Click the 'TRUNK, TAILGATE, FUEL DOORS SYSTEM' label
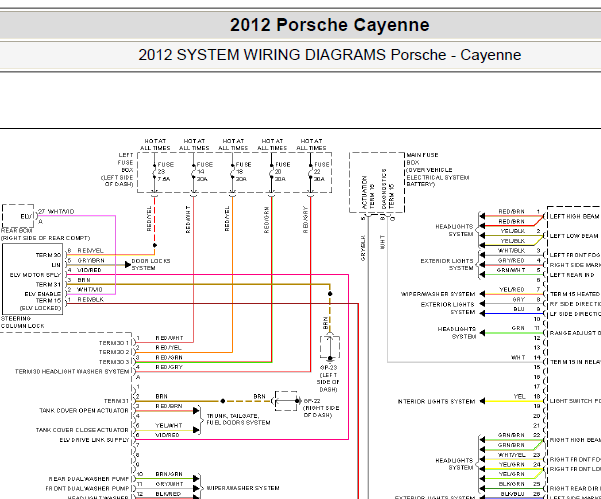 pyautogui.click(x=238, y=419)
